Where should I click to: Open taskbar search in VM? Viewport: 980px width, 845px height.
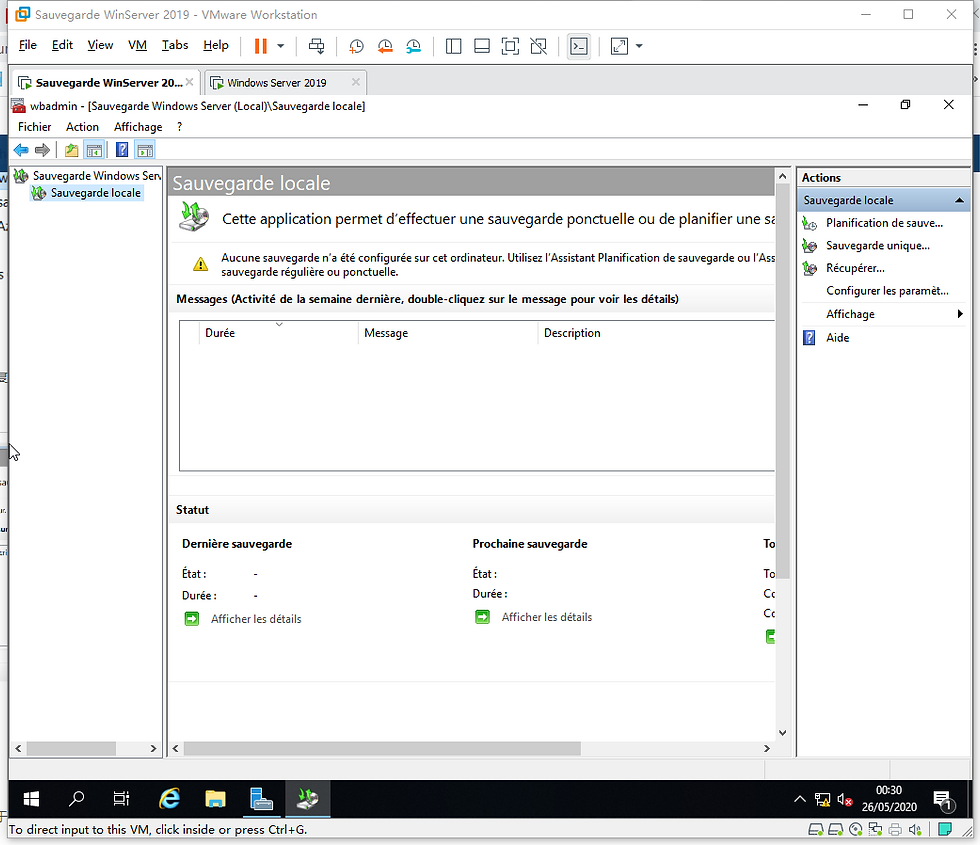76,799
